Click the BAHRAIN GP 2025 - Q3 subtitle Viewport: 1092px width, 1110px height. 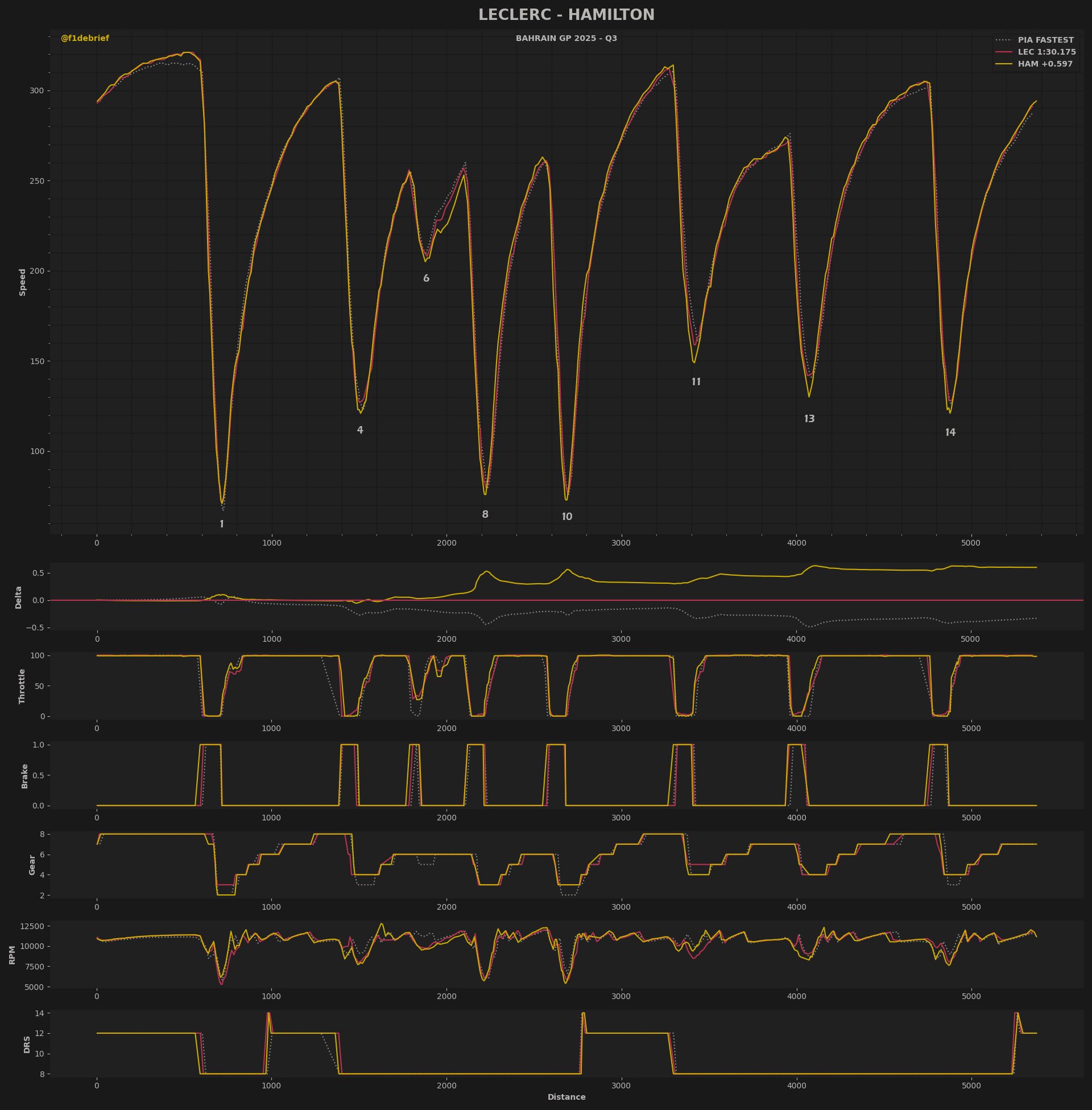pos(566,39)
